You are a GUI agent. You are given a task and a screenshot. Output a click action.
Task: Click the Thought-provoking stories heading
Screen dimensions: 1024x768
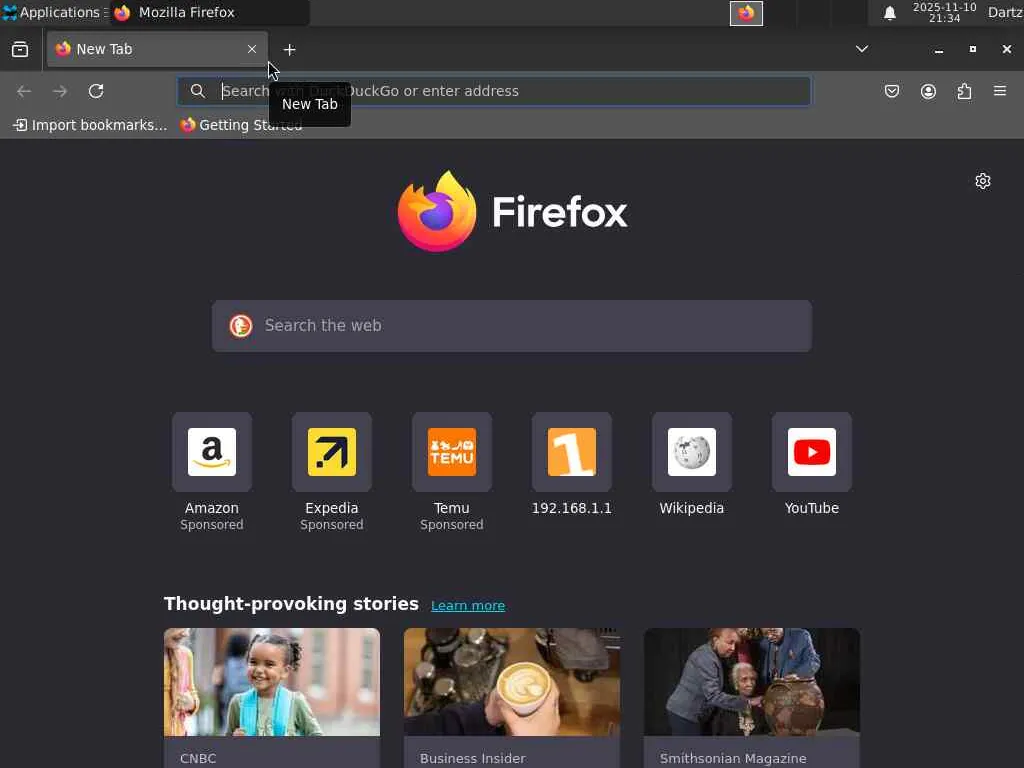pyautogui.click(x=291, y=603)
